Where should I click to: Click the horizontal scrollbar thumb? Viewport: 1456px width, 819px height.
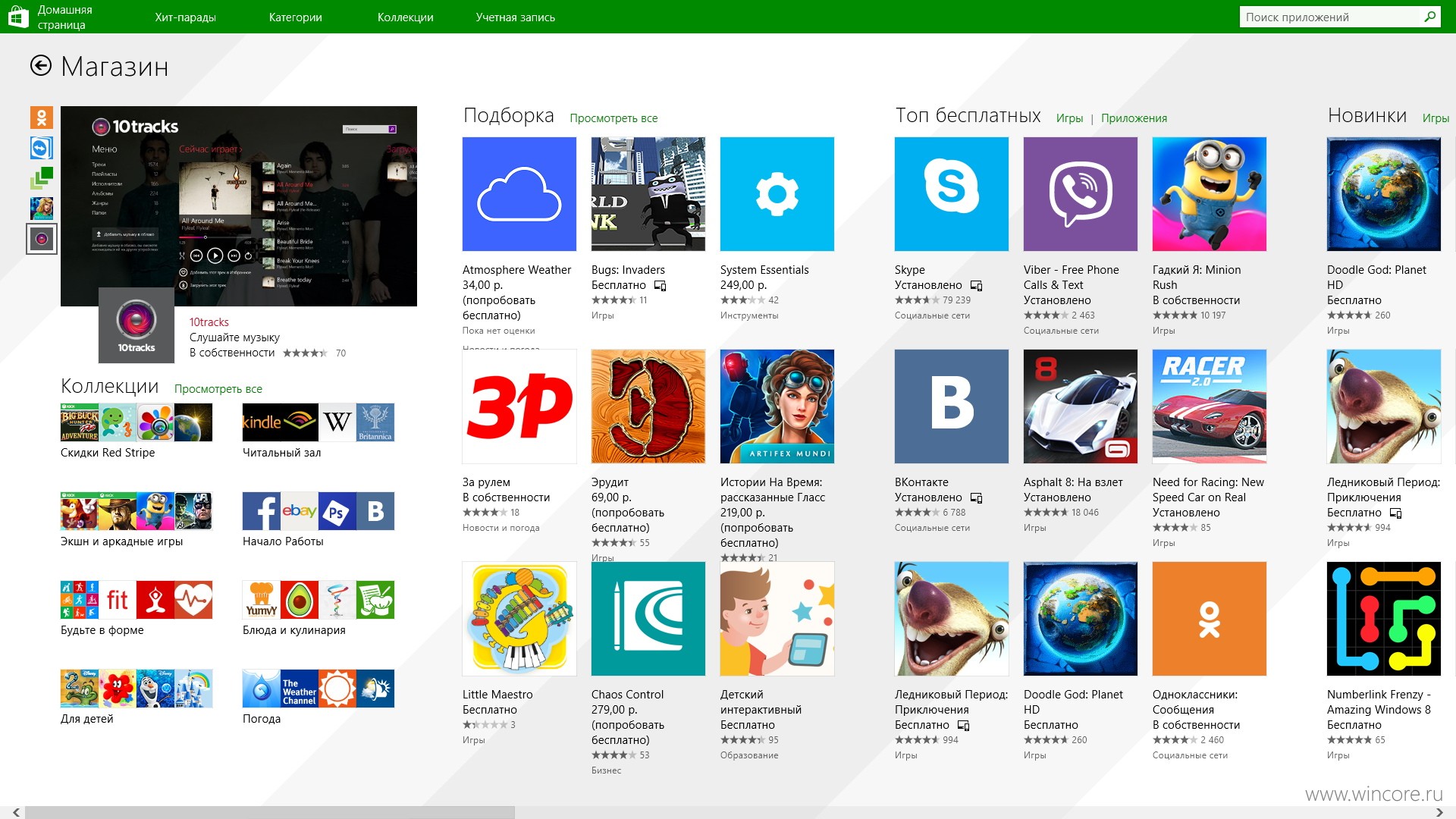(x=270, y=812)
